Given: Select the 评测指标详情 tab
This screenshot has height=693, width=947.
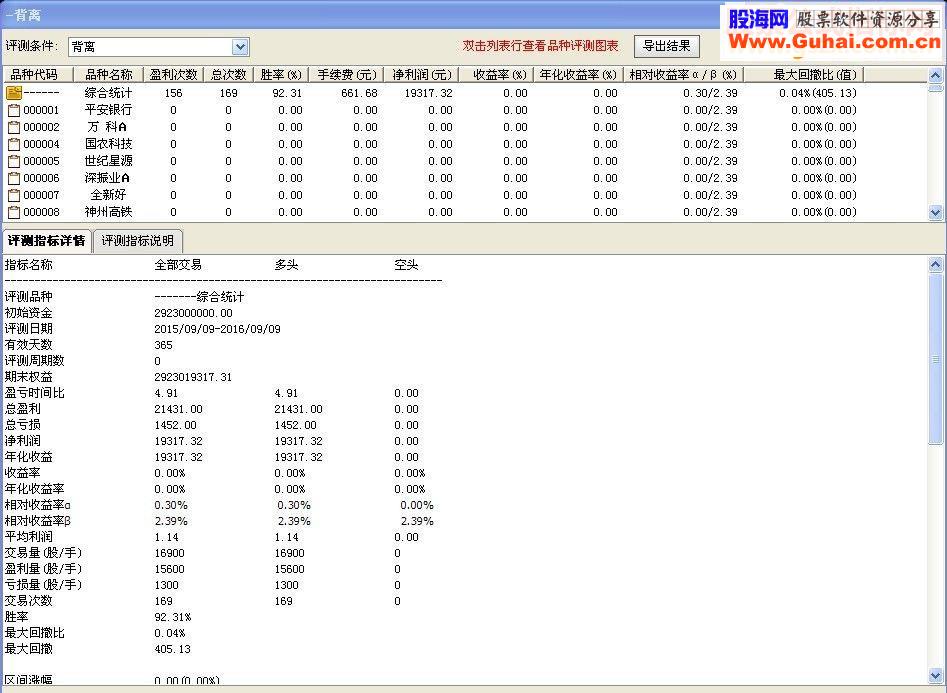Looking at the screenshot, I should pos(47,240).
